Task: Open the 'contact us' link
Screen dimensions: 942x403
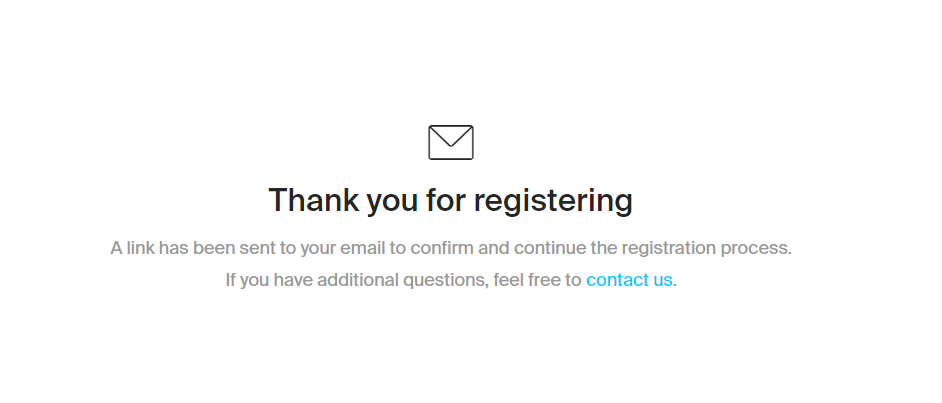Action: pos(629,280)
